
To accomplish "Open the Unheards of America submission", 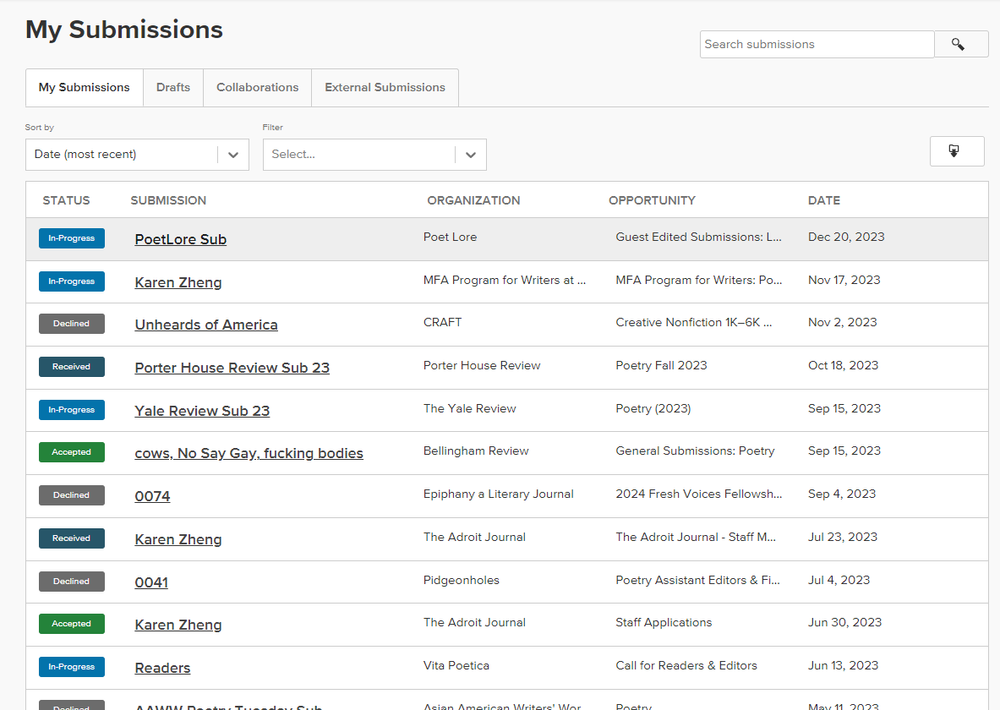I will (x=206, y=324).
